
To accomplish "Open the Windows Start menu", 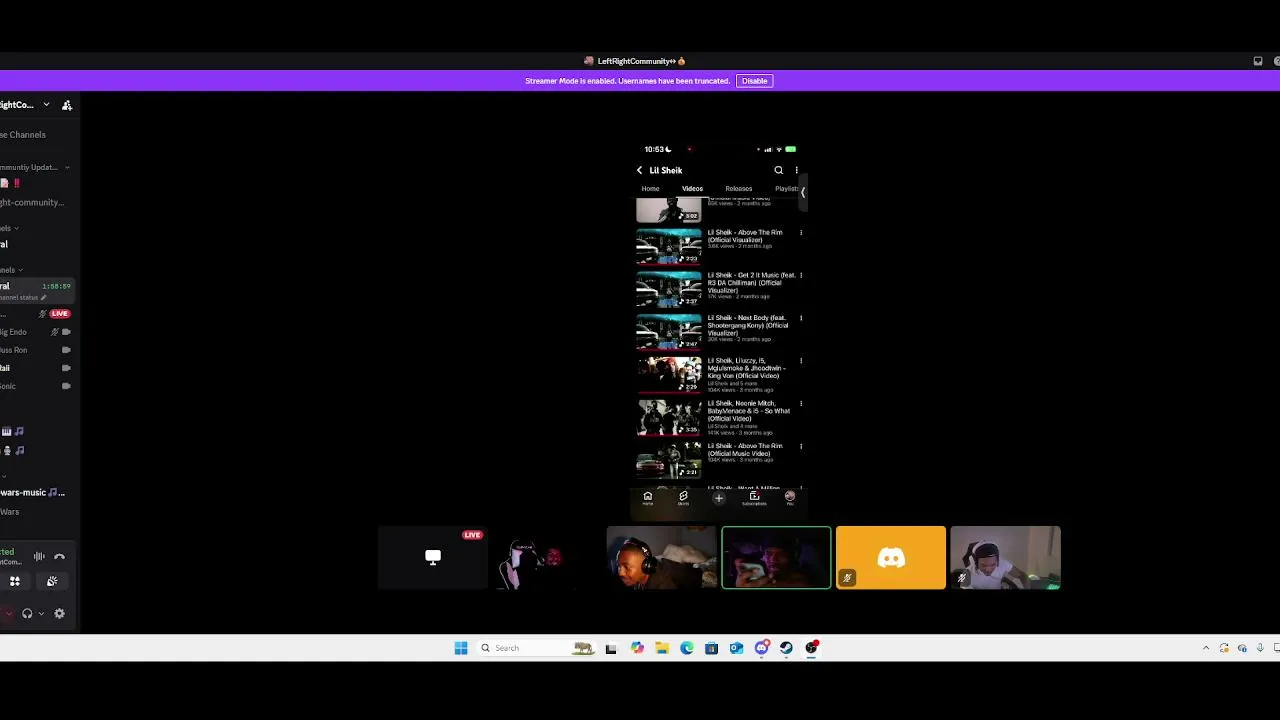I will [x=461, y=648].
